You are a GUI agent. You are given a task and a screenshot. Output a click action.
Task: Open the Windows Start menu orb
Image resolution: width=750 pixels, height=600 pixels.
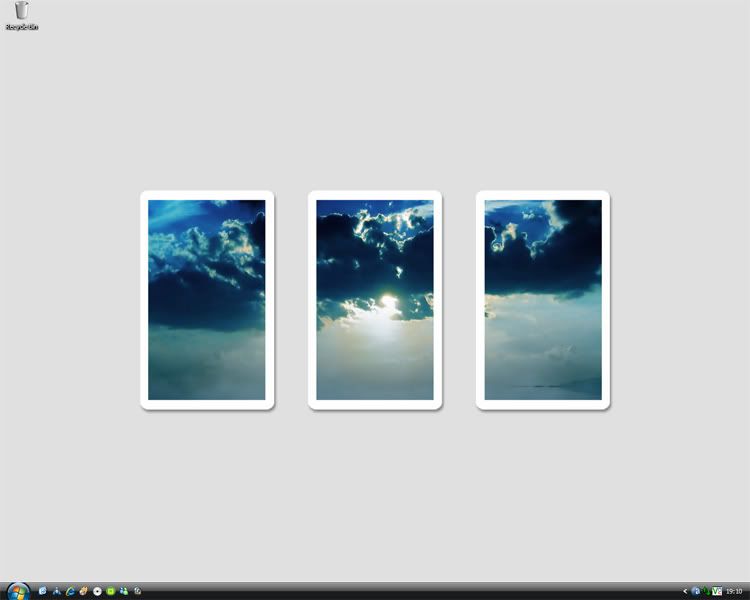[17, 590]
